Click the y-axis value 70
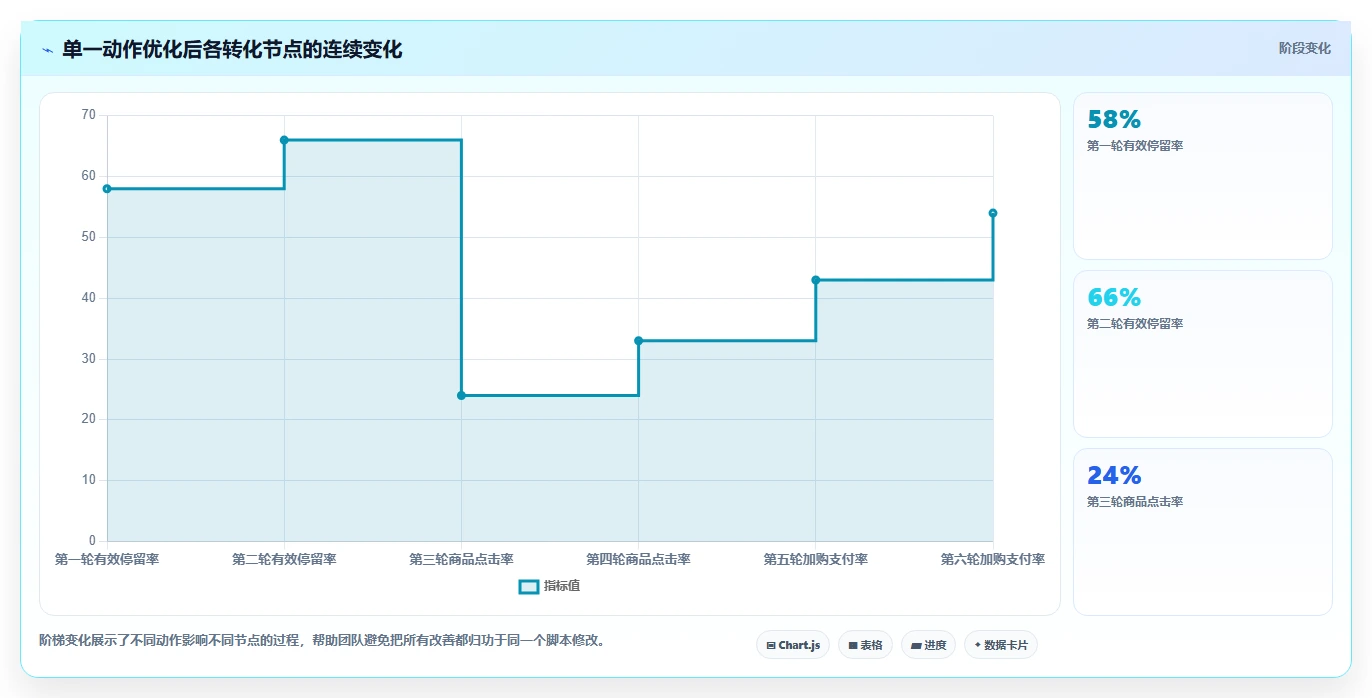The width and height of the screenshot is (1372, 698). 89,115
